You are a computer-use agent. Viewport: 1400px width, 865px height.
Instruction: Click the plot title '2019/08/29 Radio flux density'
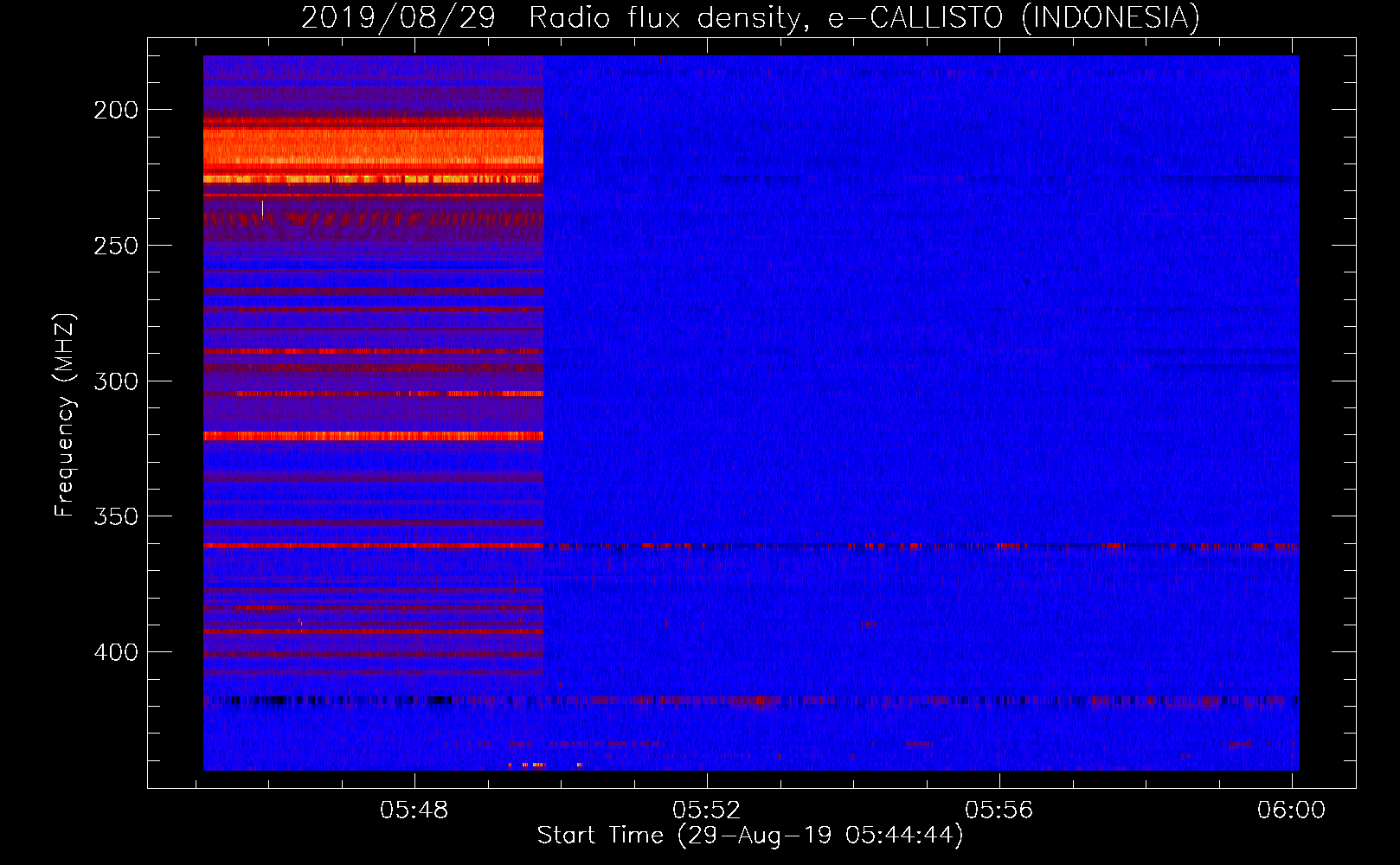[x=750, y=17]
